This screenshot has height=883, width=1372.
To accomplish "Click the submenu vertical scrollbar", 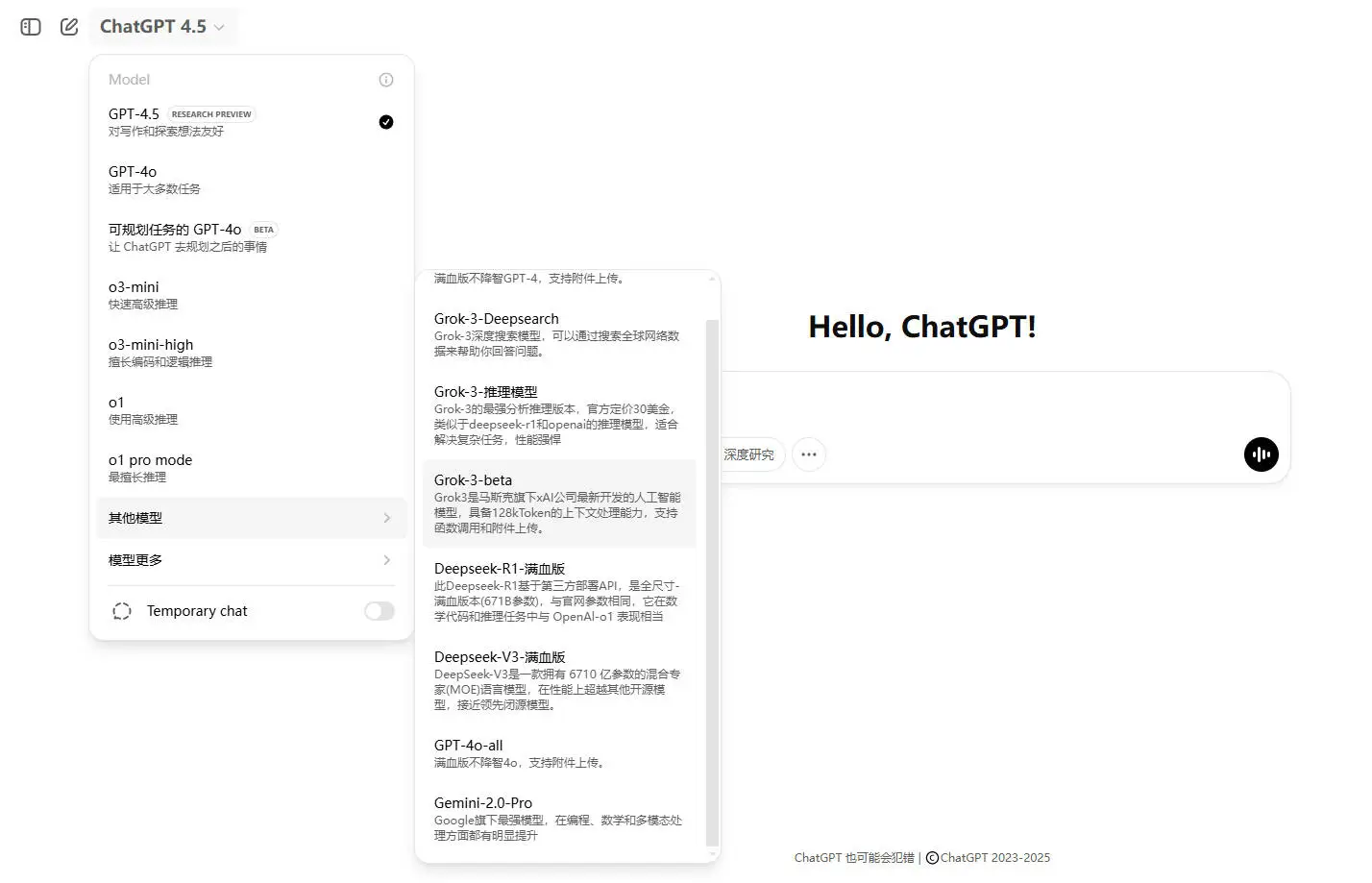I will tap(712, 582).
